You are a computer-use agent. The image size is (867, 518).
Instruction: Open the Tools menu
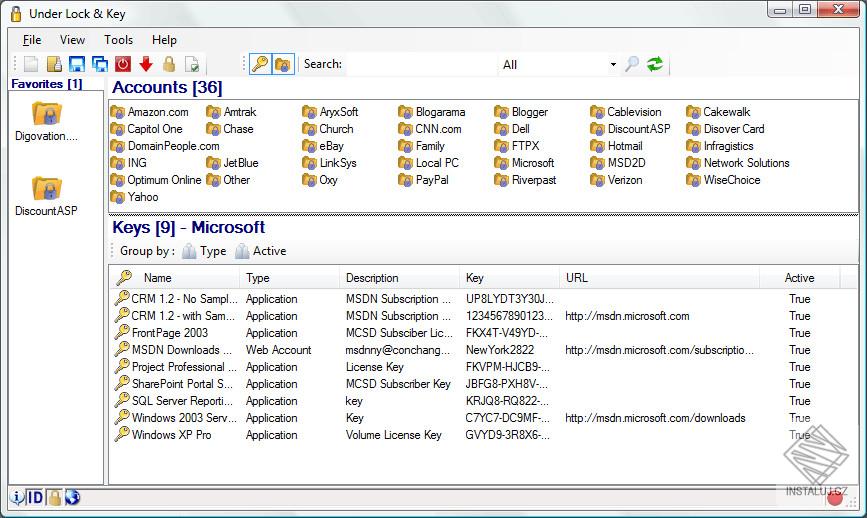(x=118, y=40)
